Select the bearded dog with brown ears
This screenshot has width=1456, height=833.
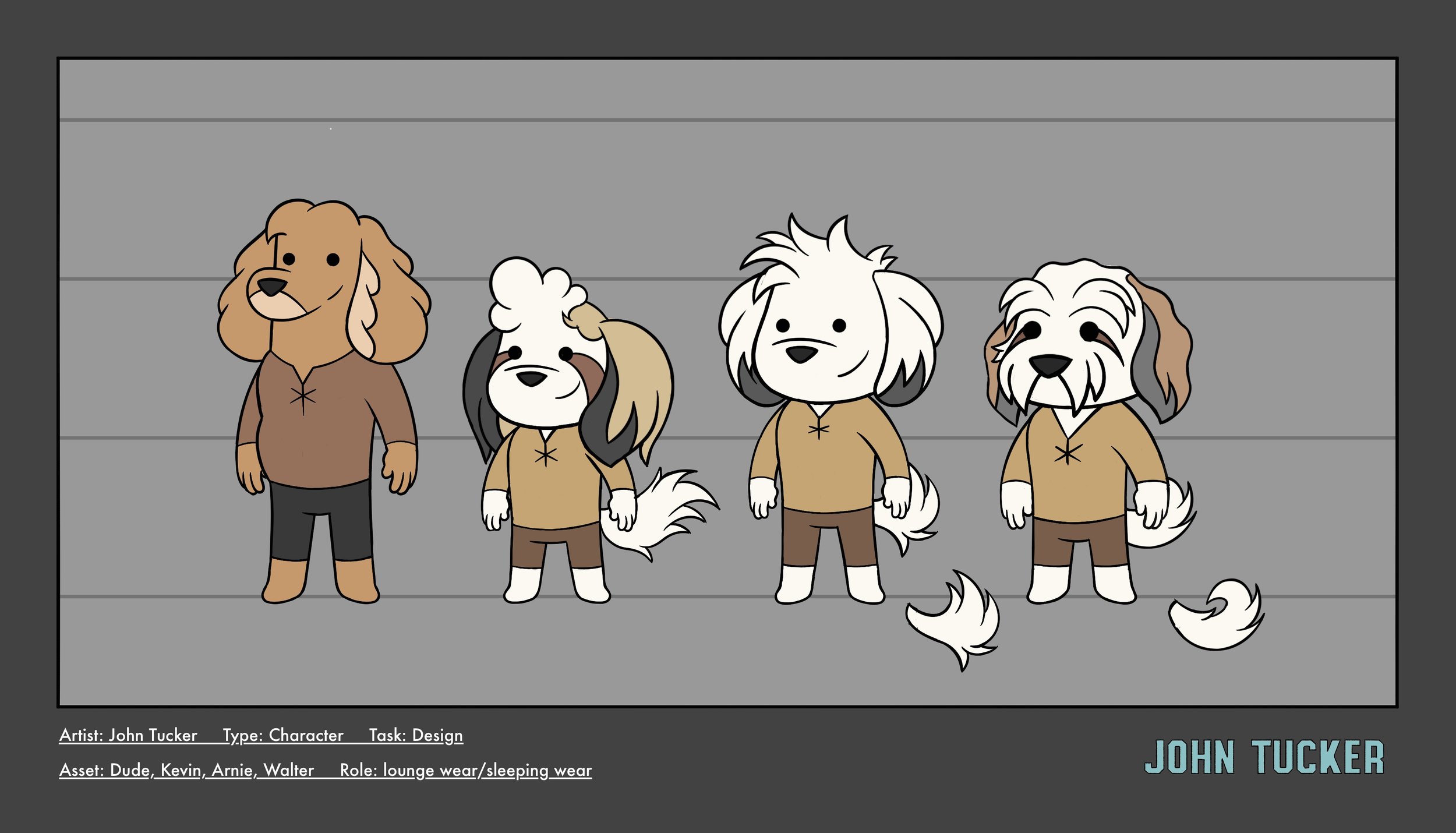[x=1089, y=431]
